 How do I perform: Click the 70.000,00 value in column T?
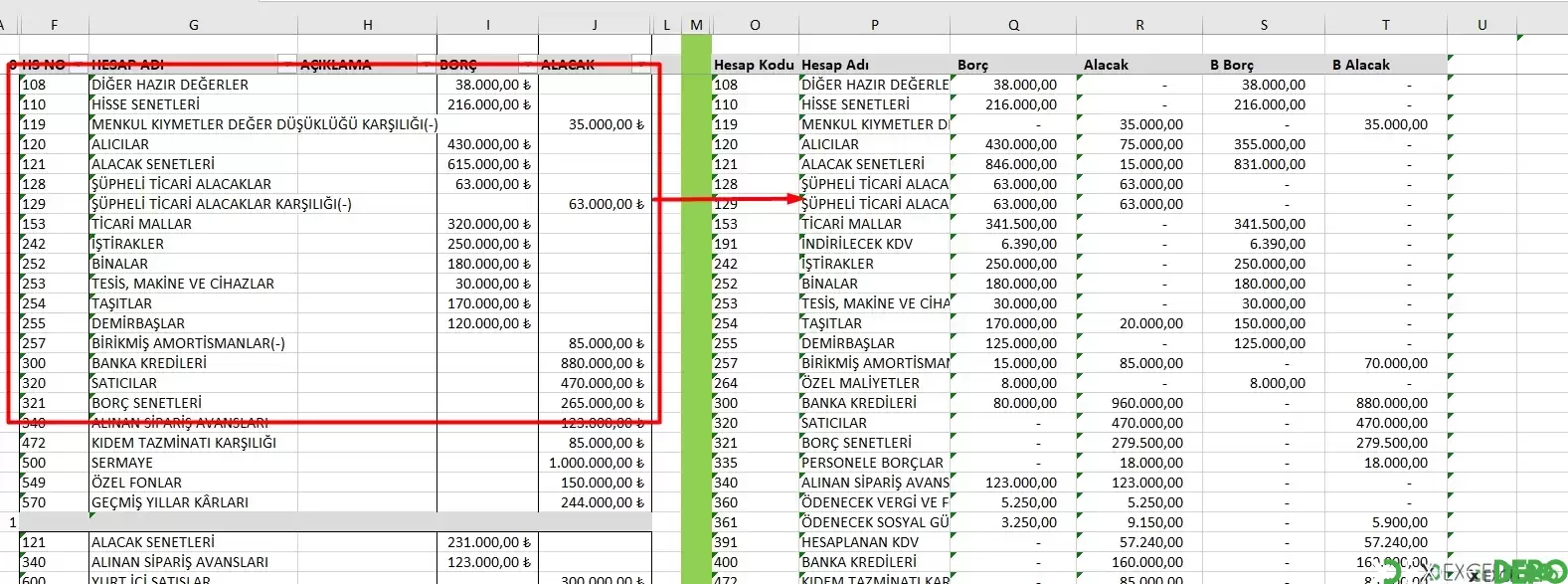[1385, 363]
